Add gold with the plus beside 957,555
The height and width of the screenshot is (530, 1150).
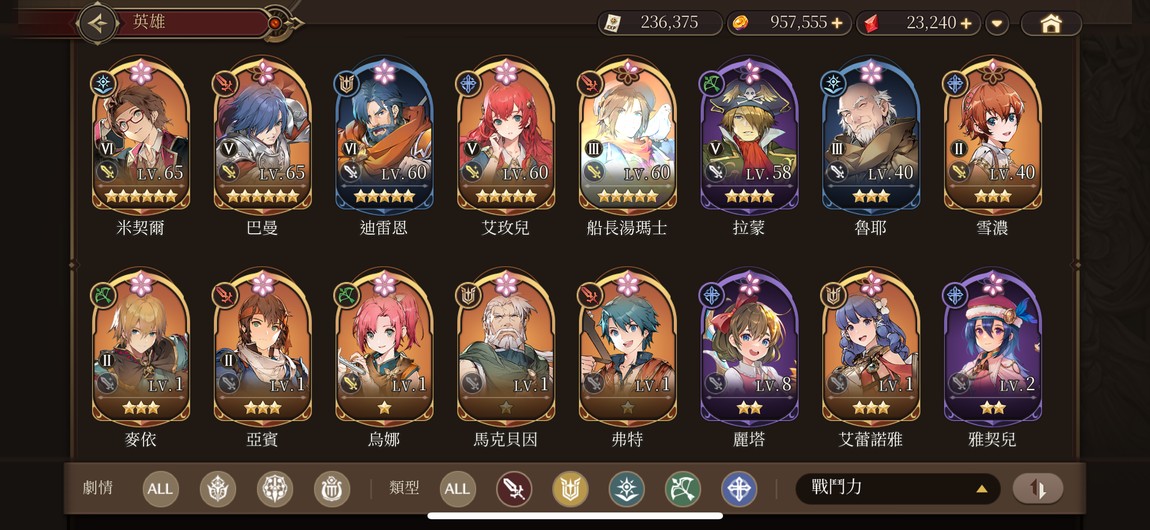pyautogui.click(x=837, y=23)
